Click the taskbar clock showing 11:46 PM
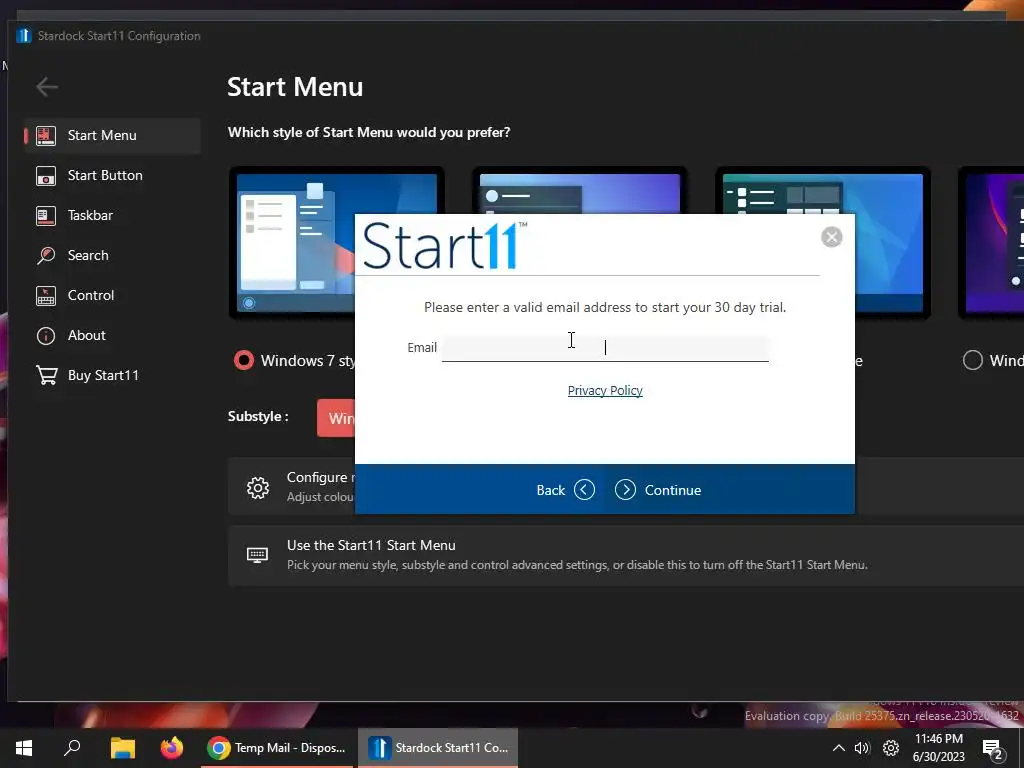This screenshot has width=1024, height=768. click(938, 748)
